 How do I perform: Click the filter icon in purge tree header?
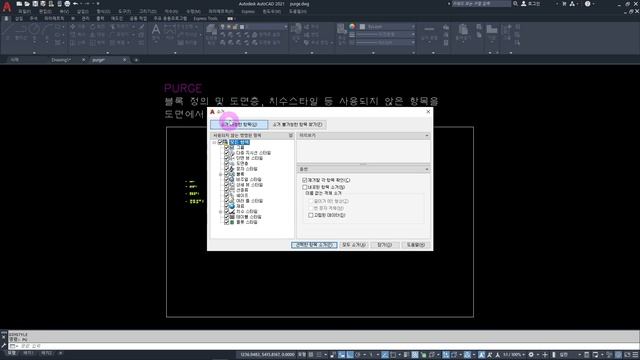[291, 135]
